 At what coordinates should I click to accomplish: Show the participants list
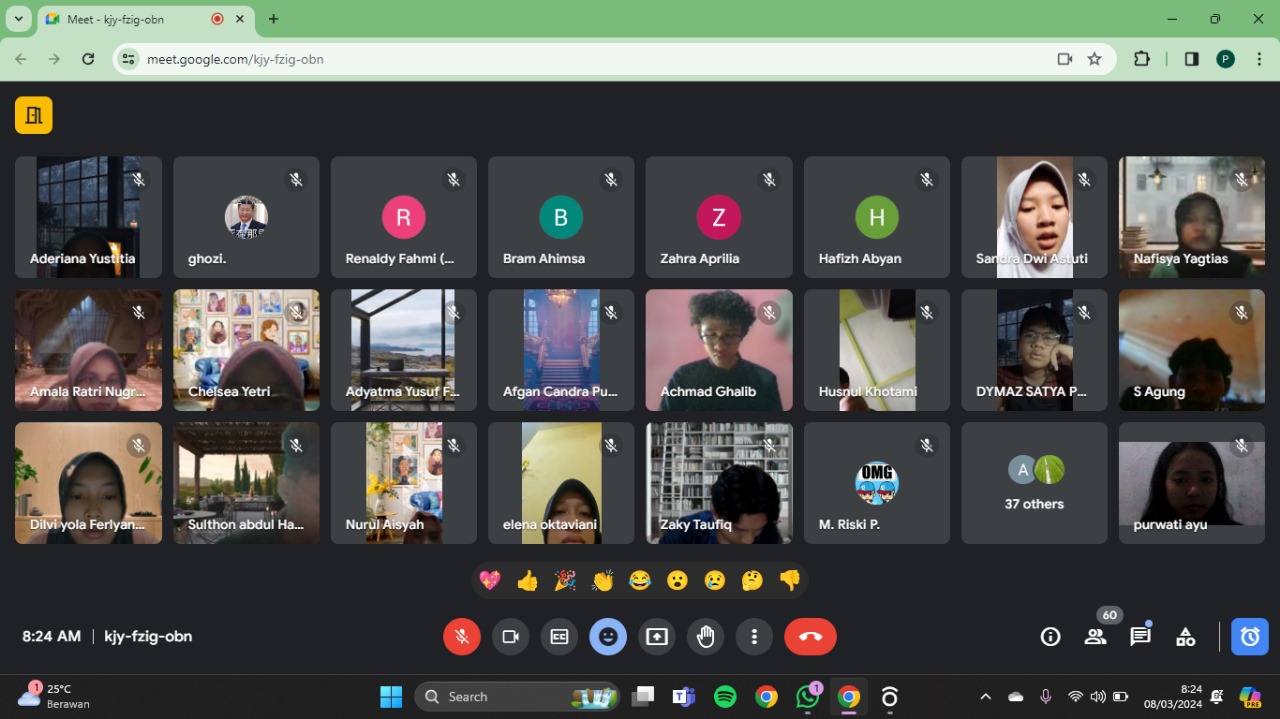[x=1095, y=637]
